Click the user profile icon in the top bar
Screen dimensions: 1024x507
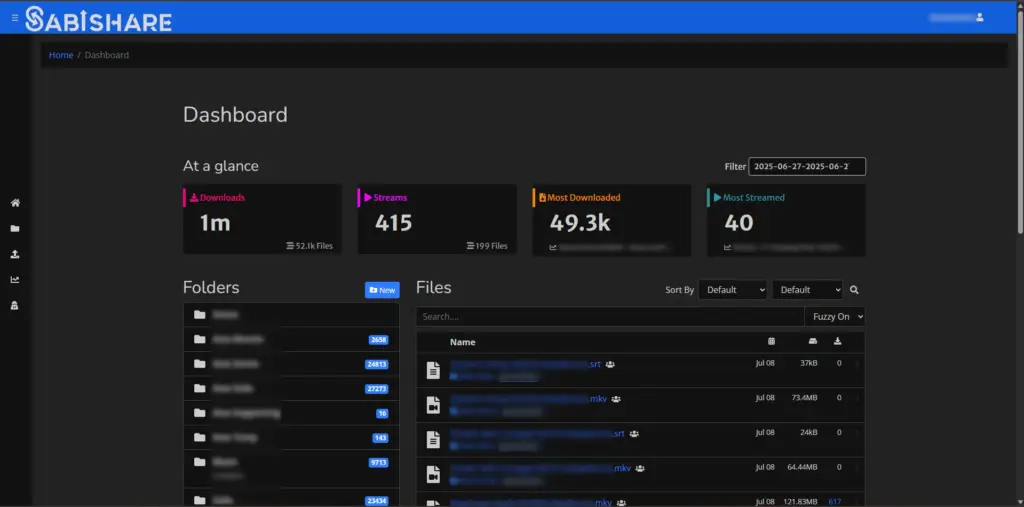tap(979, 17)
